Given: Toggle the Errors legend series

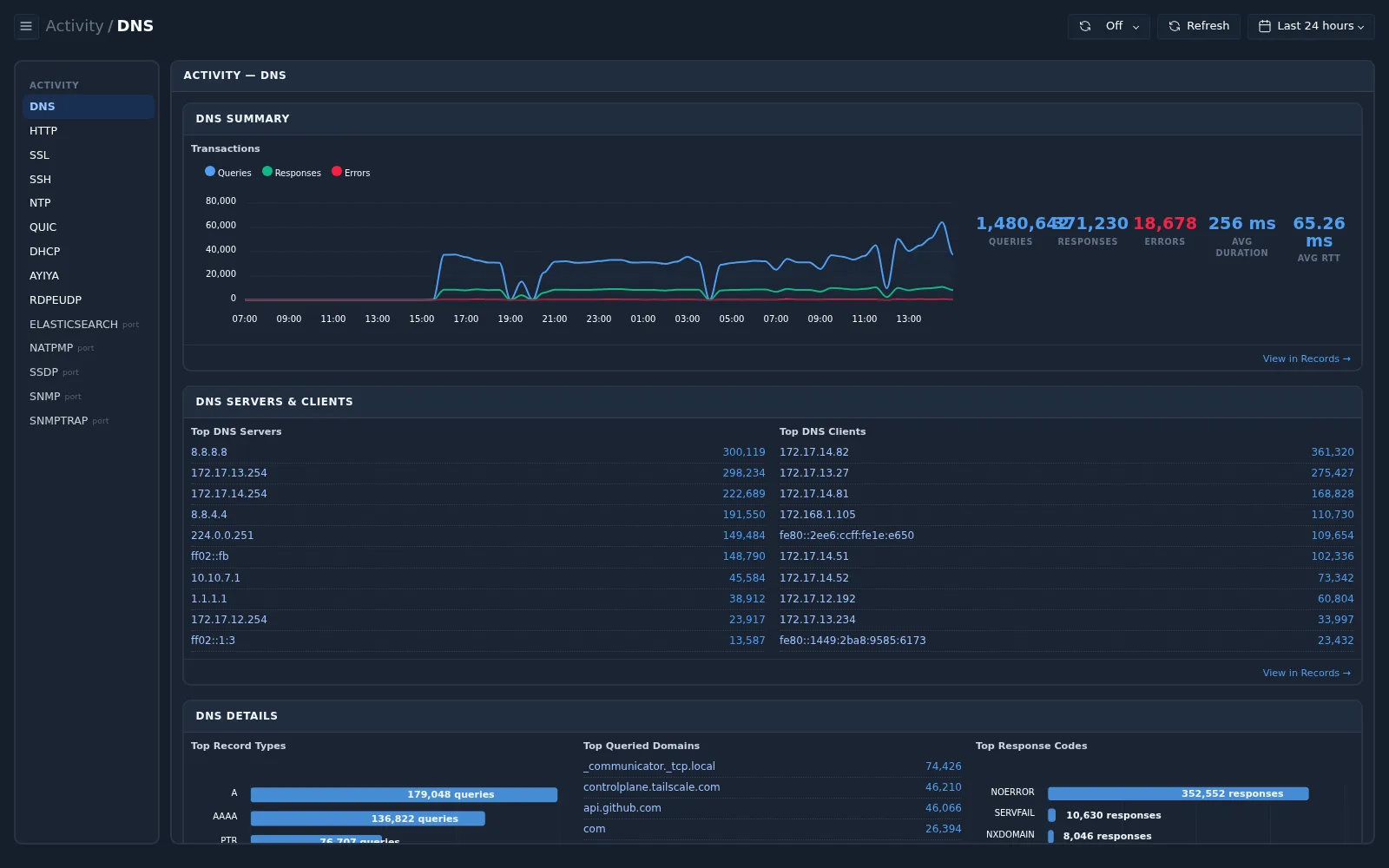Looking at the screenshot, I should click(351, 173).
